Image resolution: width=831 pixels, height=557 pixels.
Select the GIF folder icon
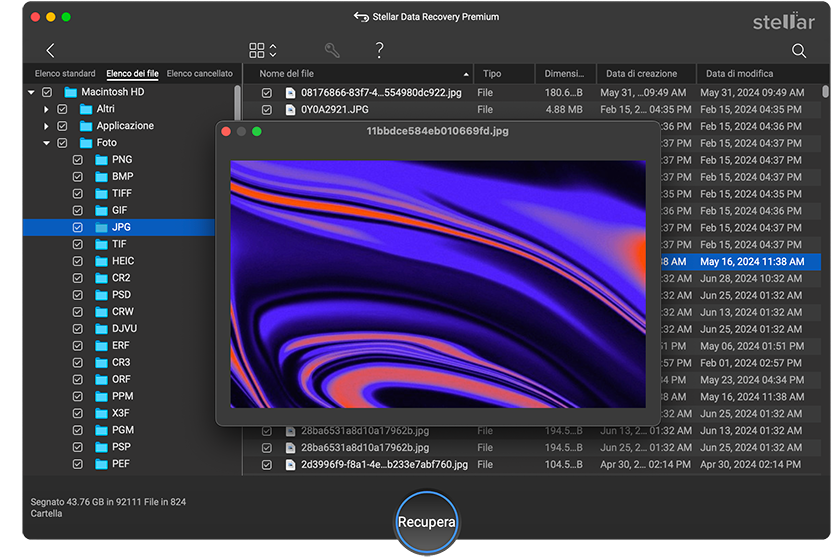pyautogui.click(x=101, y=210)
